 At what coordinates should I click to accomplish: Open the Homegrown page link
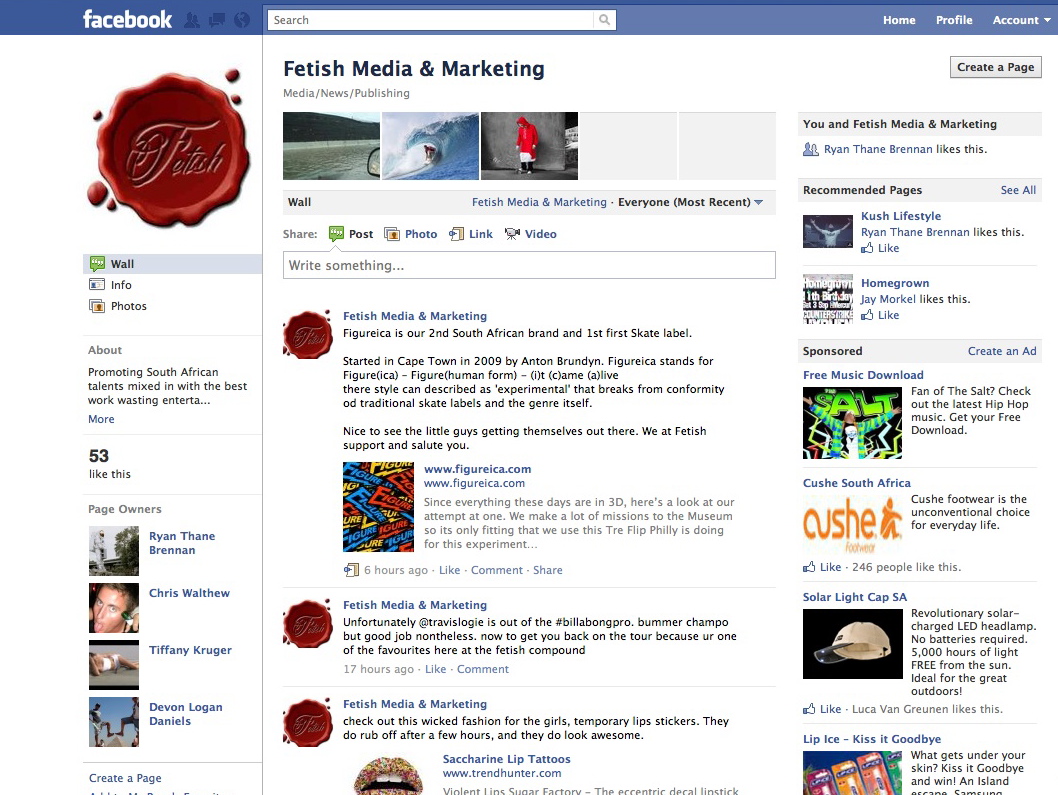tap(895, 283)
